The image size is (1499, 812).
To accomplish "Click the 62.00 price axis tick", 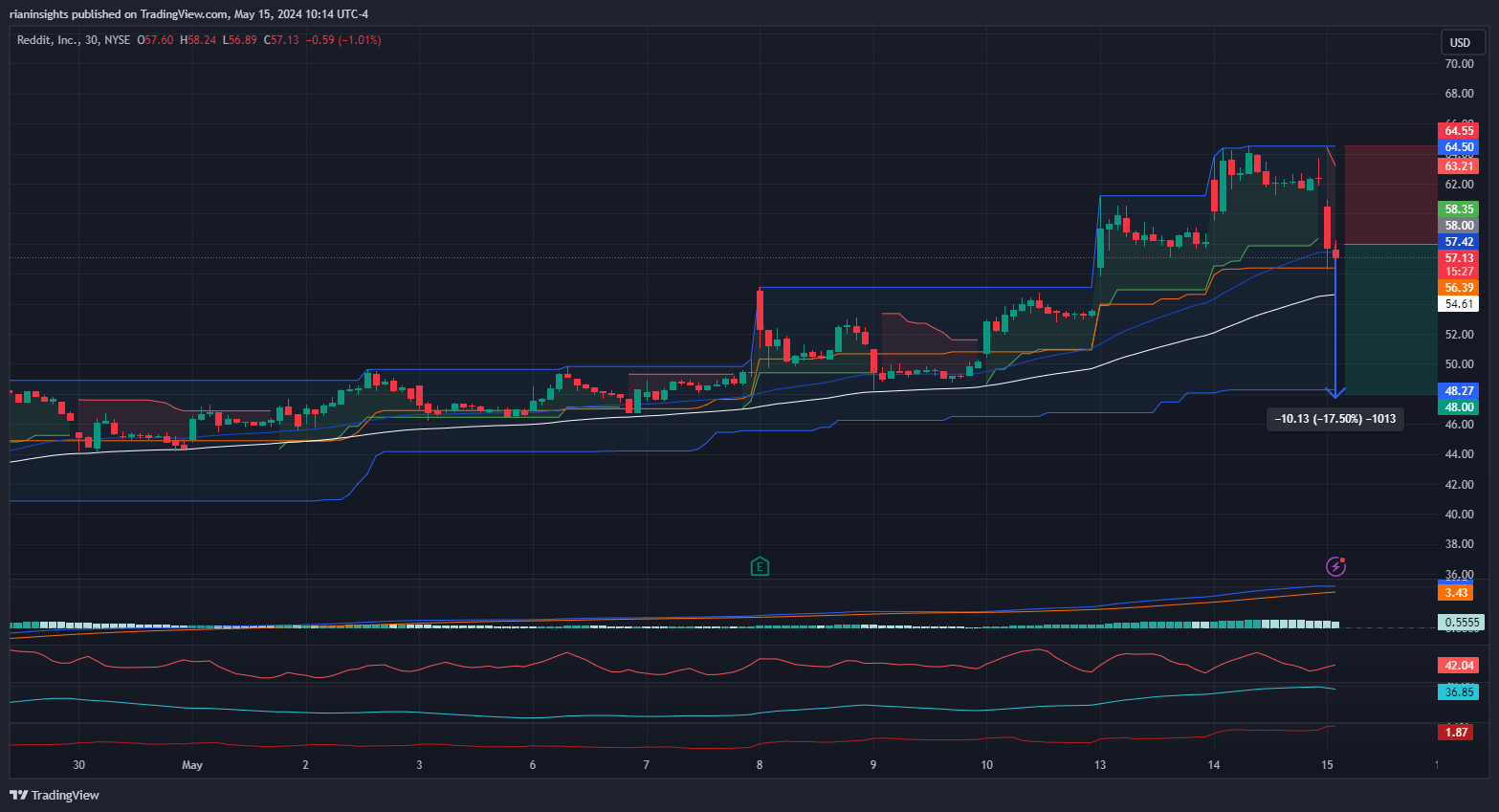I will pos(1459,185).
